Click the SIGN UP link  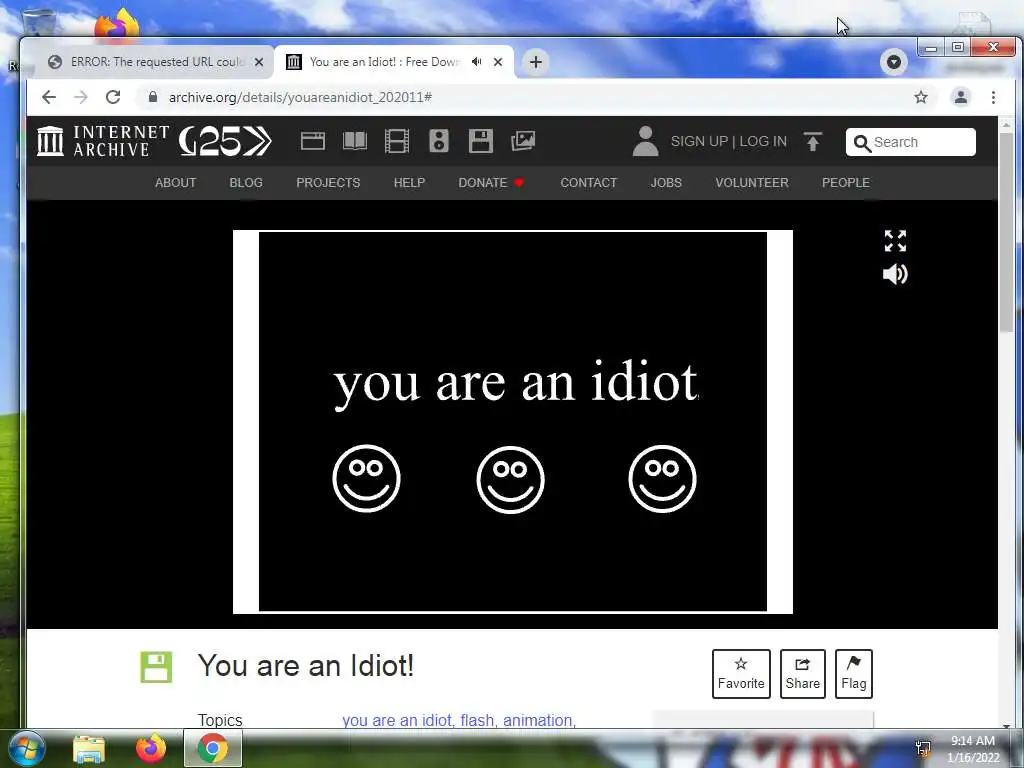(x=699, y=142)
